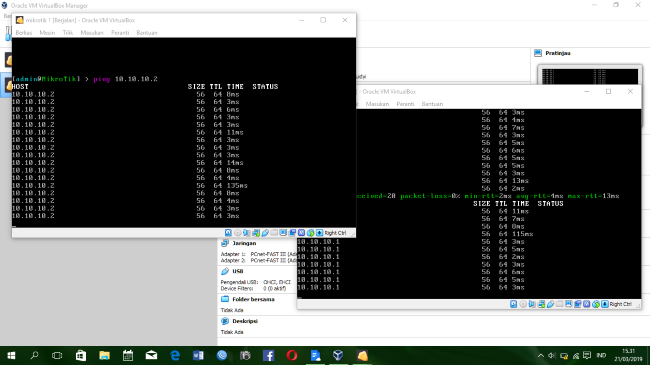
Task: Click hard disk activity icon in mikrotik 1 status bar
Action: click(x=228, y=233)
